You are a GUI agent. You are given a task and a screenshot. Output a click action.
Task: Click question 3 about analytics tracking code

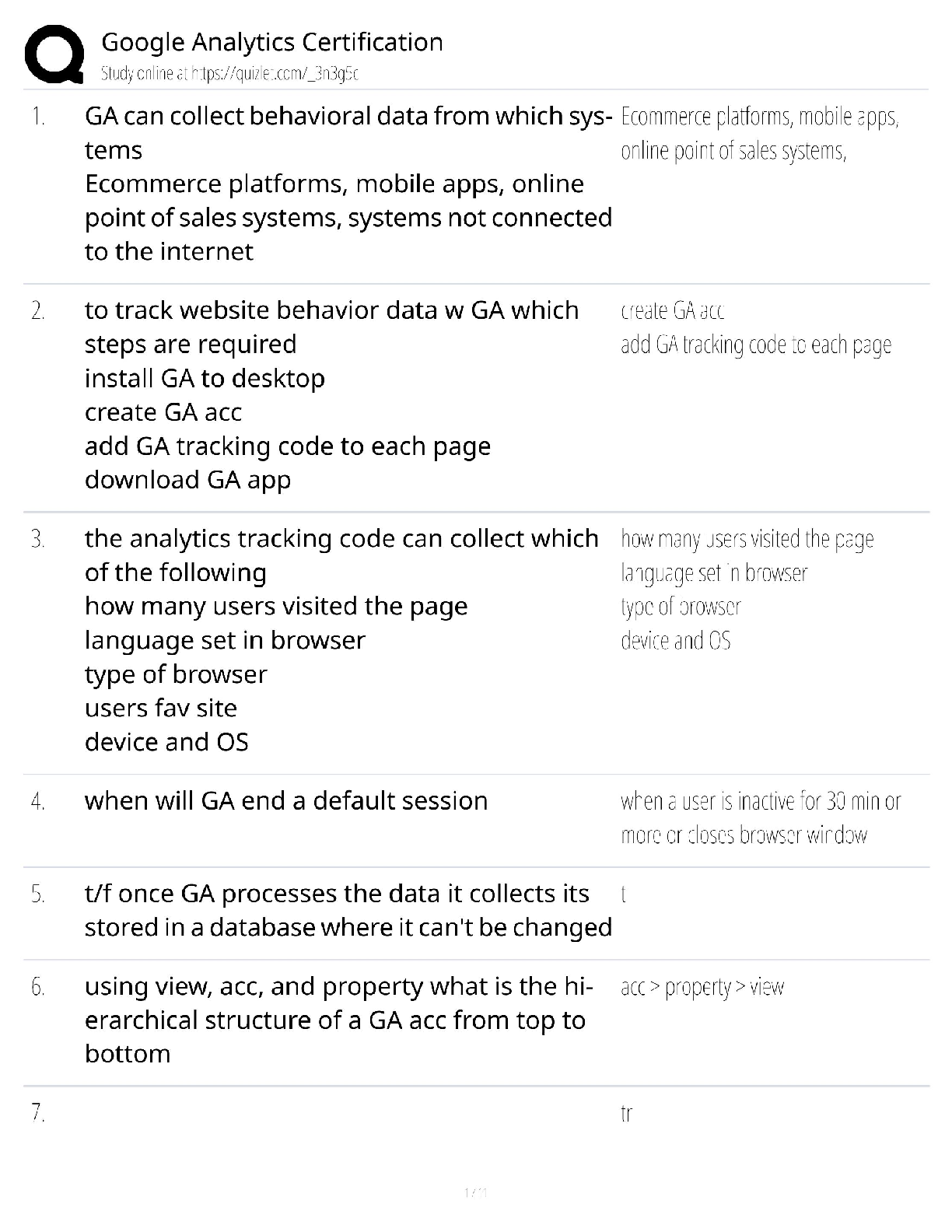[x=341, y=555]
